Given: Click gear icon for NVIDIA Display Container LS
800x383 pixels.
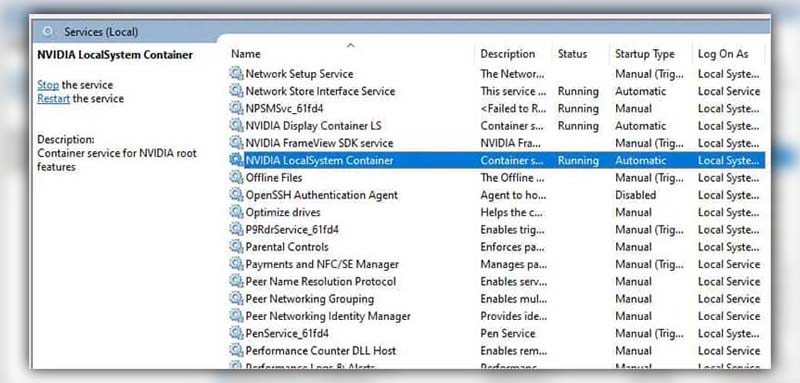Looking at the screenshot, I should (x=236, y=126).
